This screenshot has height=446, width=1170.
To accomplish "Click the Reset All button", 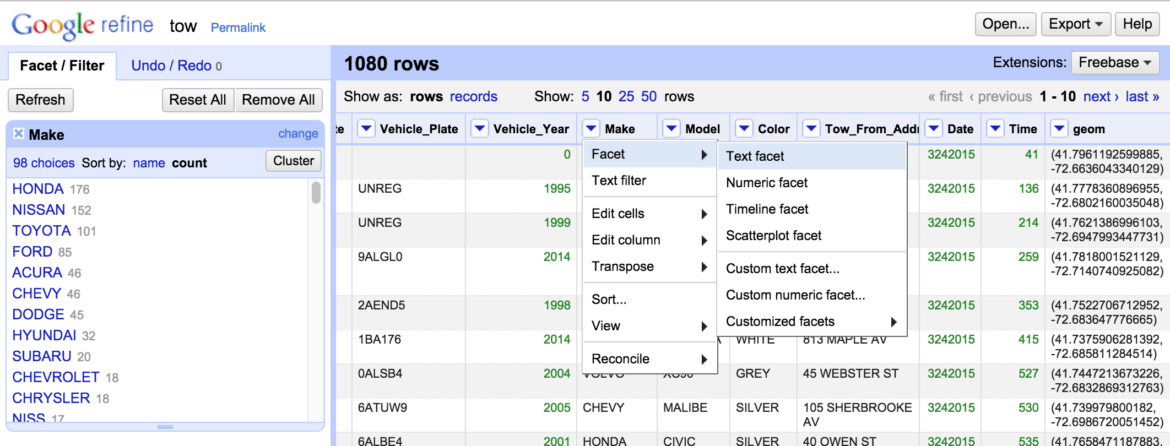I will coord(198,100).
